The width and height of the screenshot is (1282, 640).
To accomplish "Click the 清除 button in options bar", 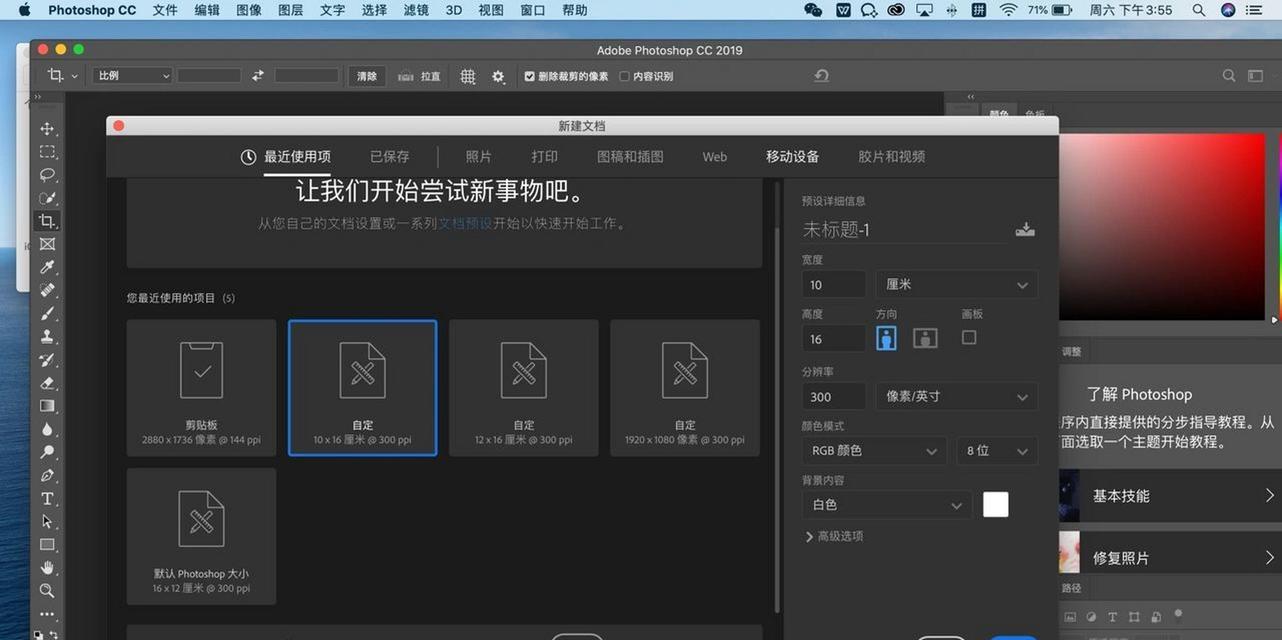I will pyautogui.click(x=367, y=76).
